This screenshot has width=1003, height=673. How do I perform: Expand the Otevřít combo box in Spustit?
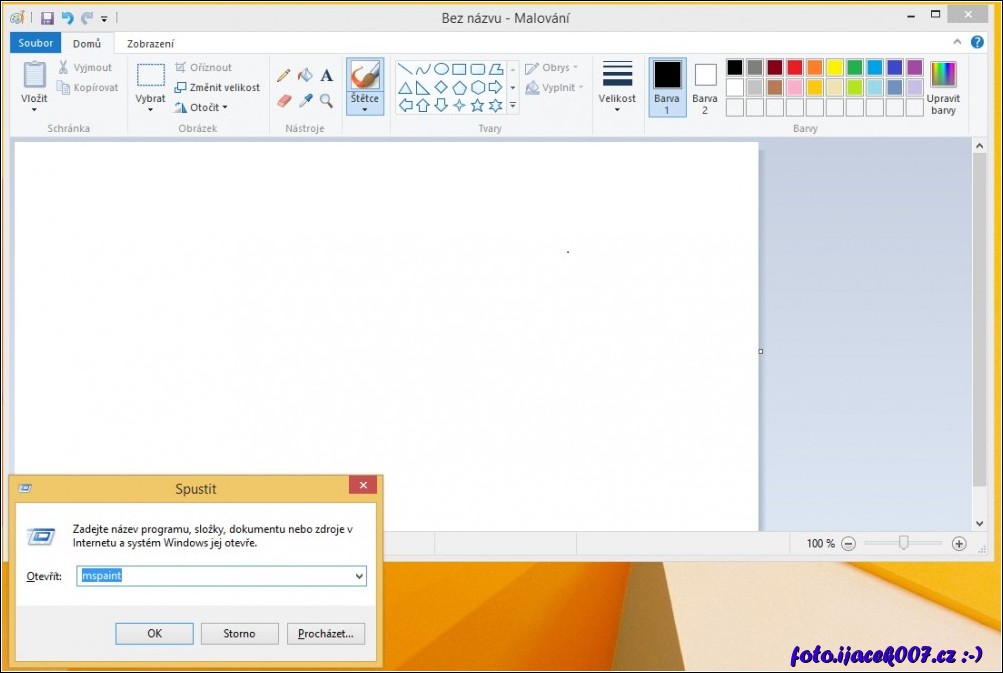[359, 576]
